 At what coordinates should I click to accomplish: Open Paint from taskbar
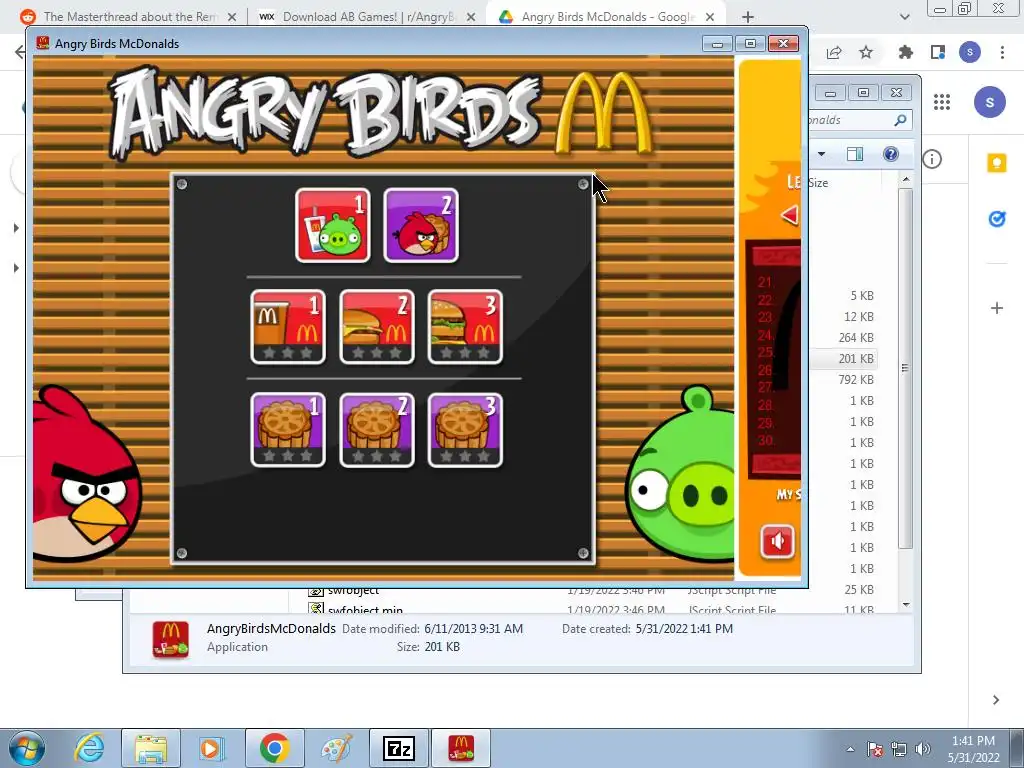[x=336, y=748]
